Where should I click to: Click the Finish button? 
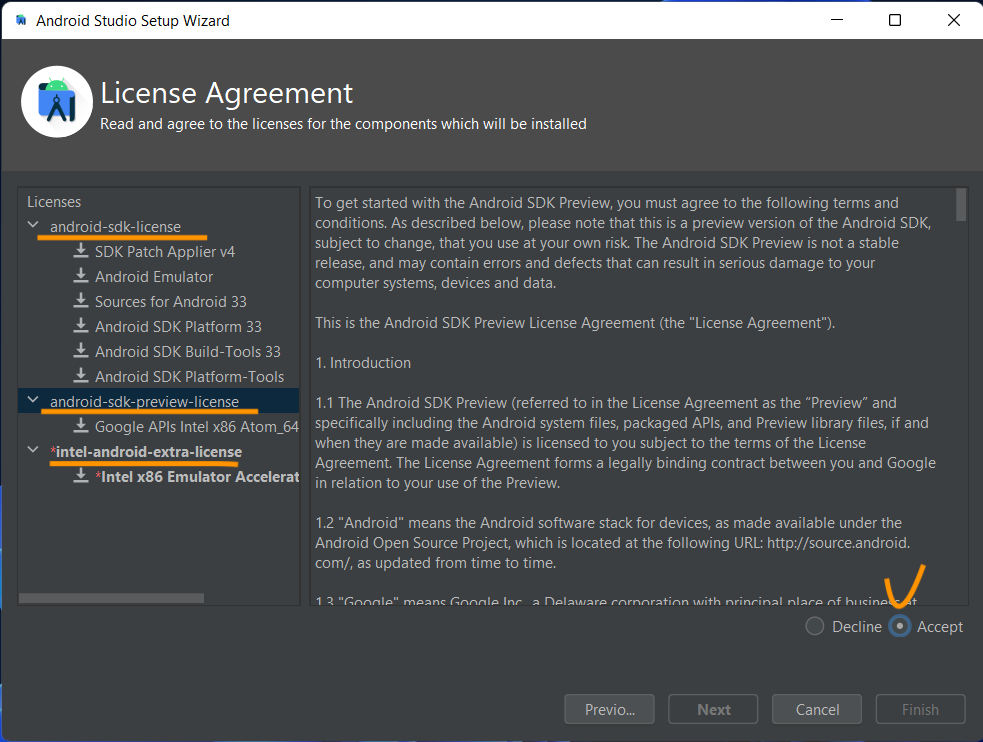(x=920, y=709)
